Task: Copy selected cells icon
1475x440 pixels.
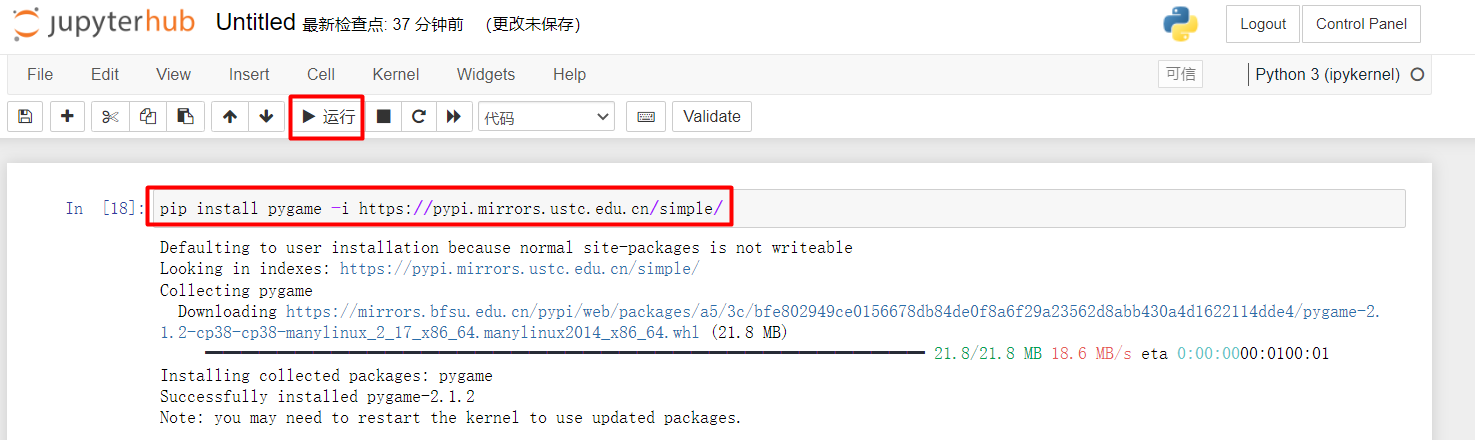Action: (x=148, y=117)
